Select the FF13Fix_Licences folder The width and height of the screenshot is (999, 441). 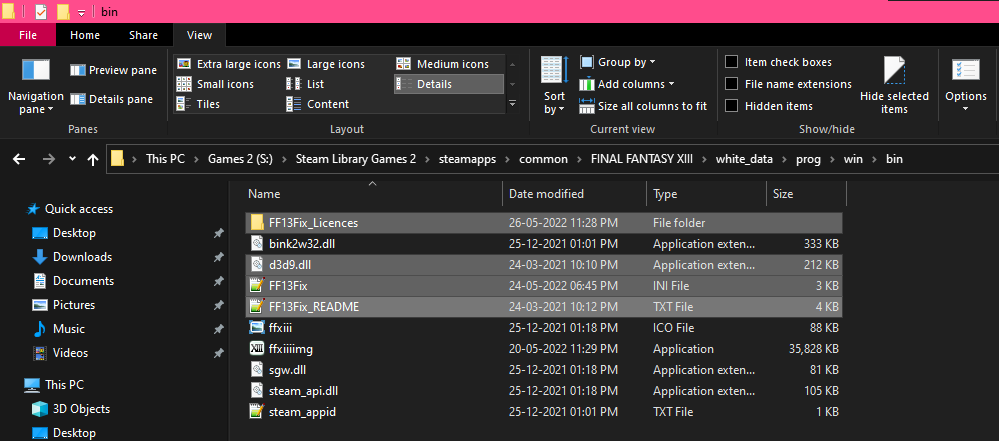(543, 223)
